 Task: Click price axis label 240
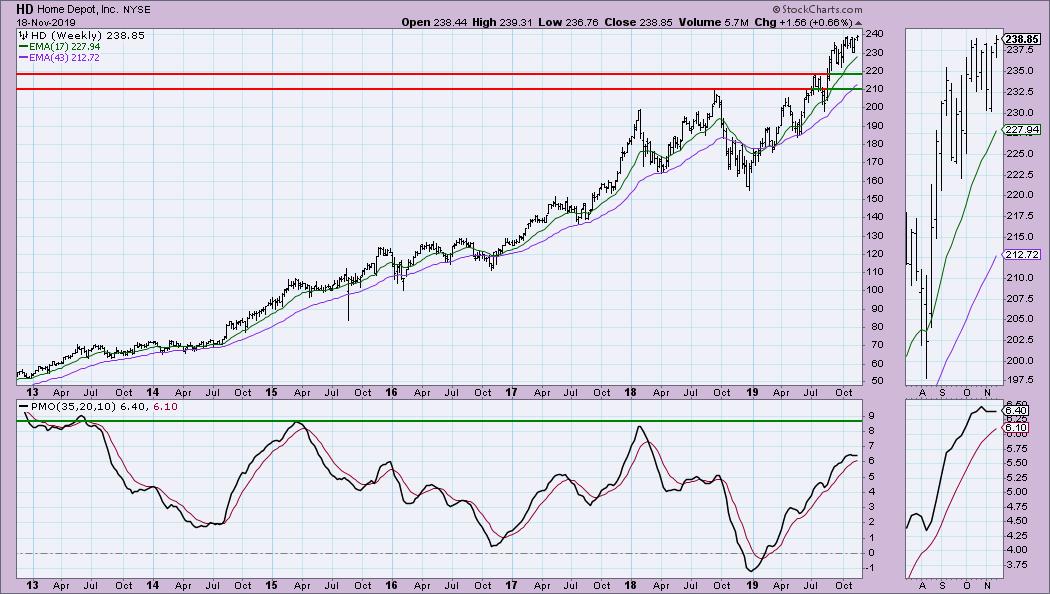pos(875,33)
